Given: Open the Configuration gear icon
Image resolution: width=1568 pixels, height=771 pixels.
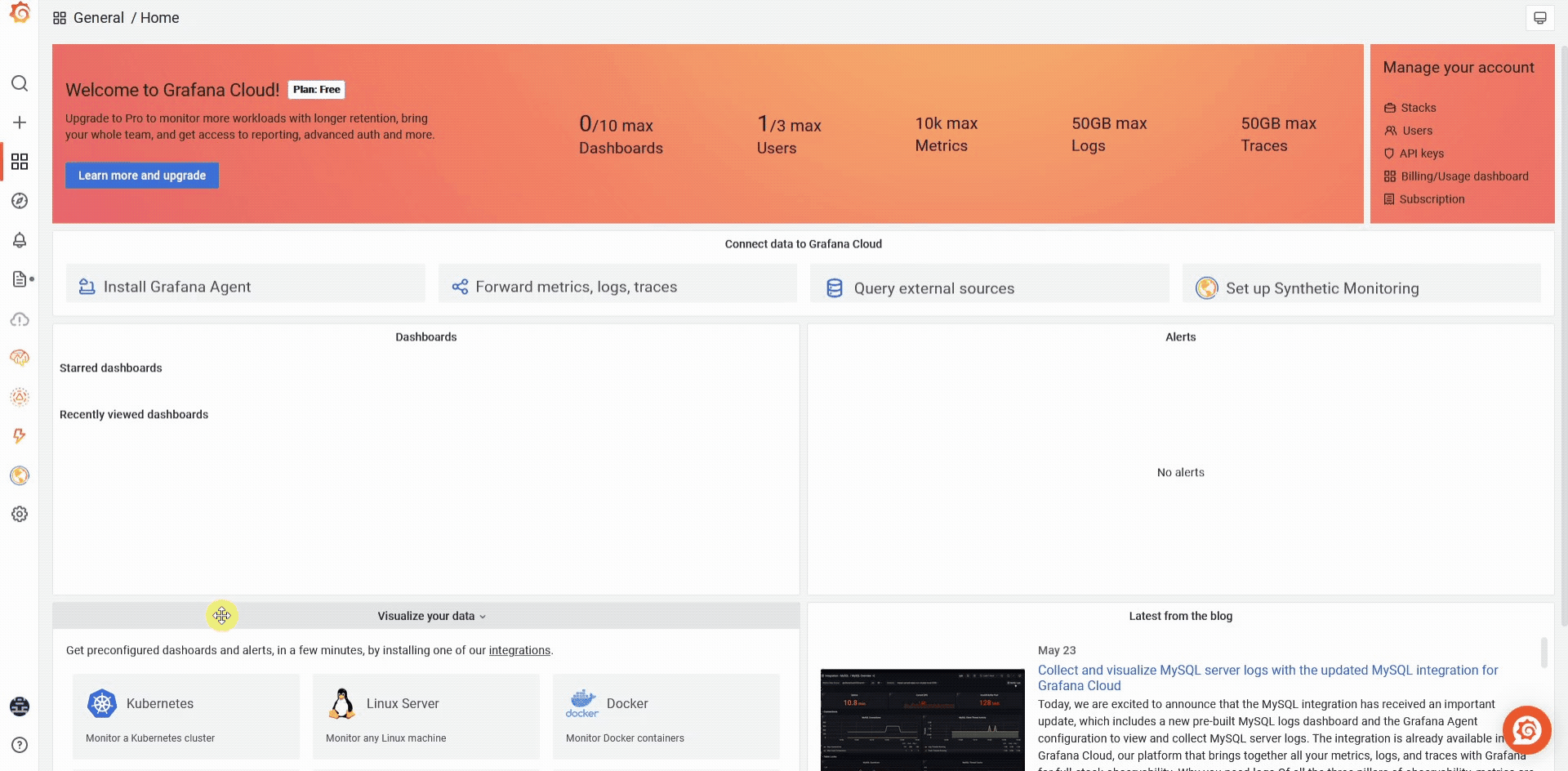Looking at the screenshot, I should (20, 514).
